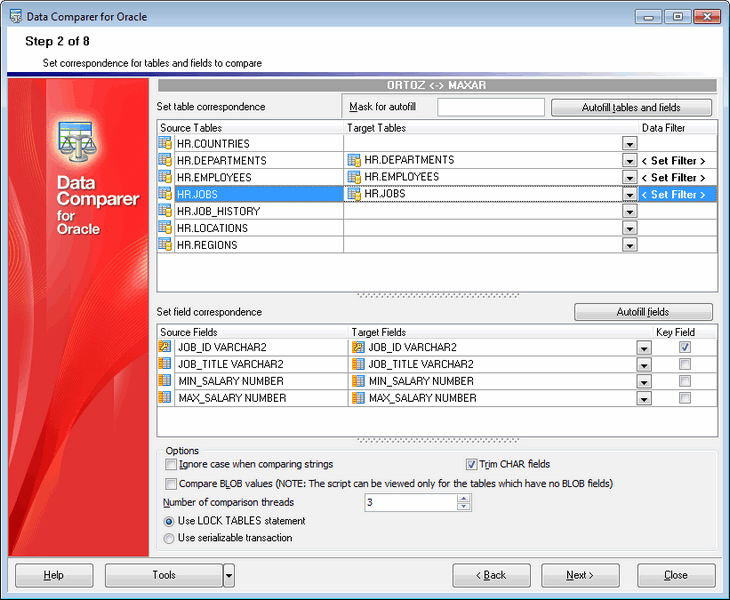Image resolution: width=730 pixels, height=600 pixels.
Task: Click the target JOB_TITLE field icon
Action: click(x=358, y=364)
